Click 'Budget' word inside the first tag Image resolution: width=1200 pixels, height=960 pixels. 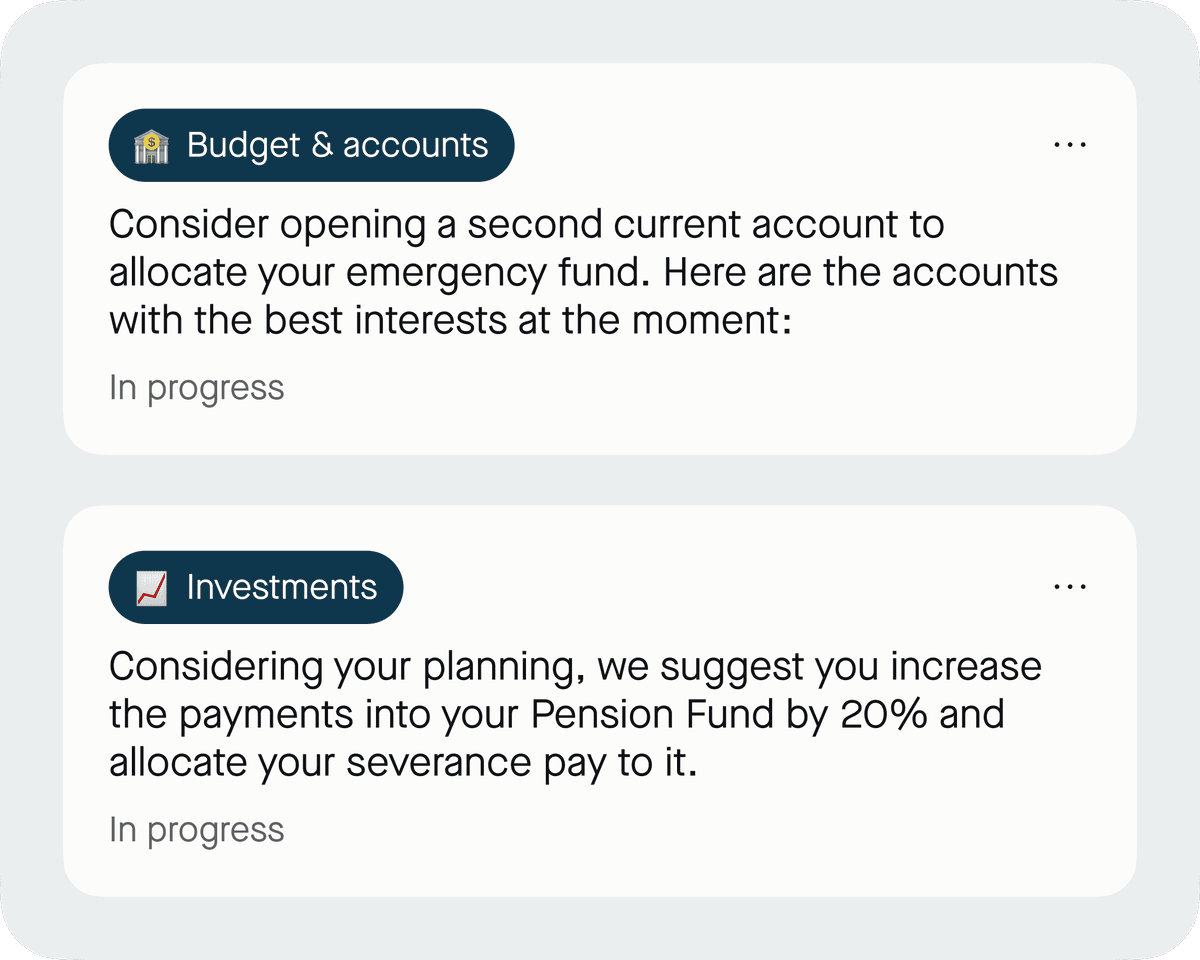coord(243,146)
